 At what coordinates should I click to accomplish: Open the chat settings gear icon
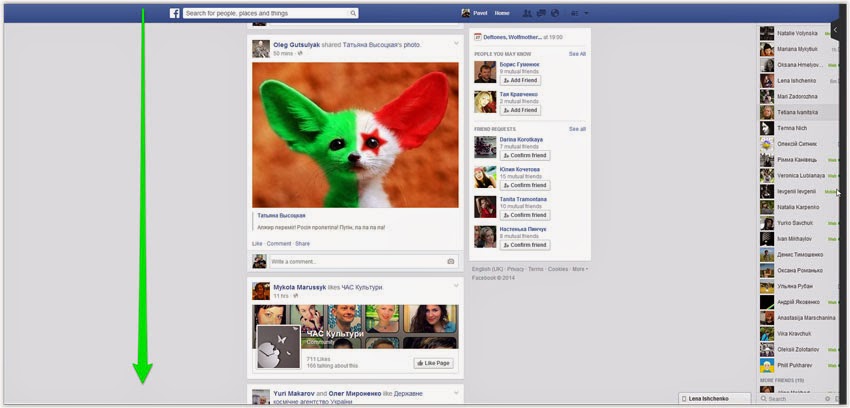(x=827, y=399)
